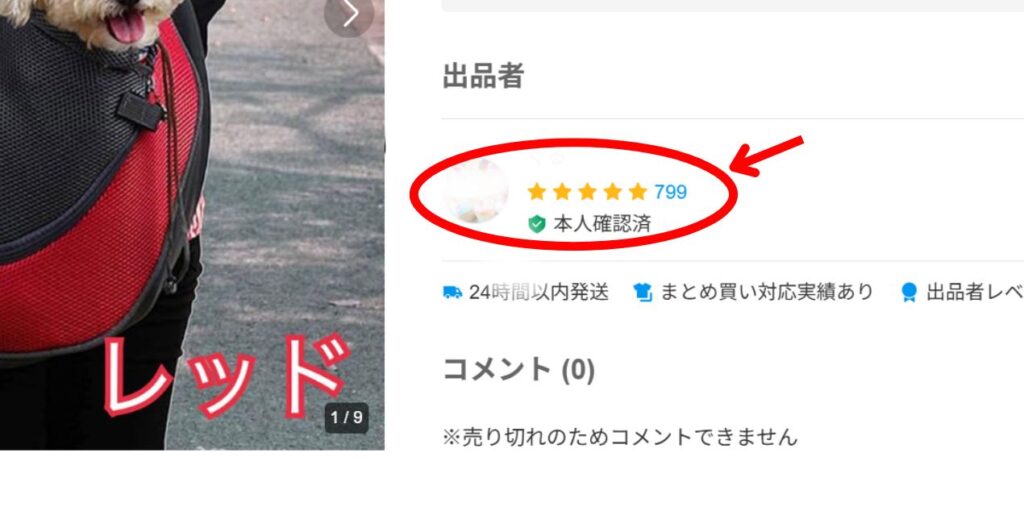Viewport: 1024px width, 515px height.
Task: Open the 799 seller reviews count
Action: click(x=671, y=192)
